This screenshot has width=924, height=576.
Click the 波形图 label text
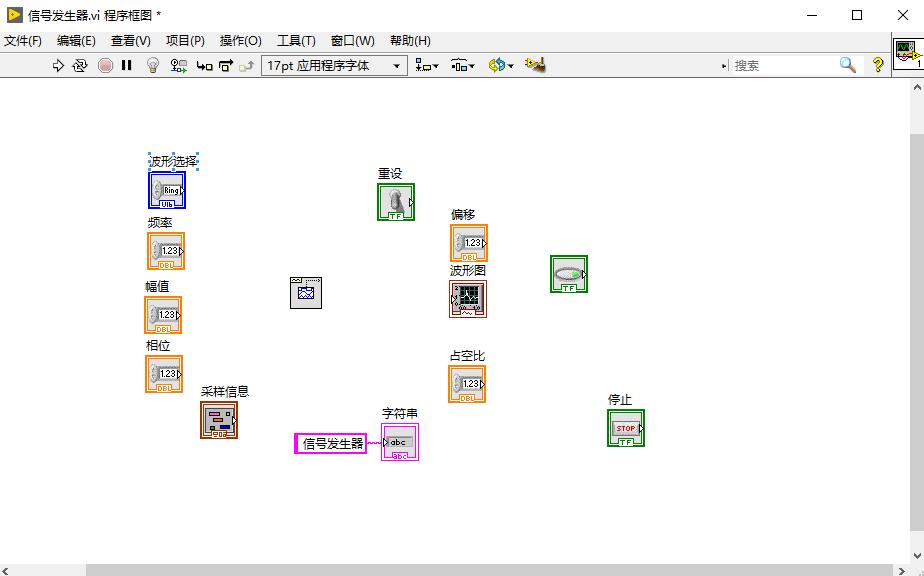(468, 270)
